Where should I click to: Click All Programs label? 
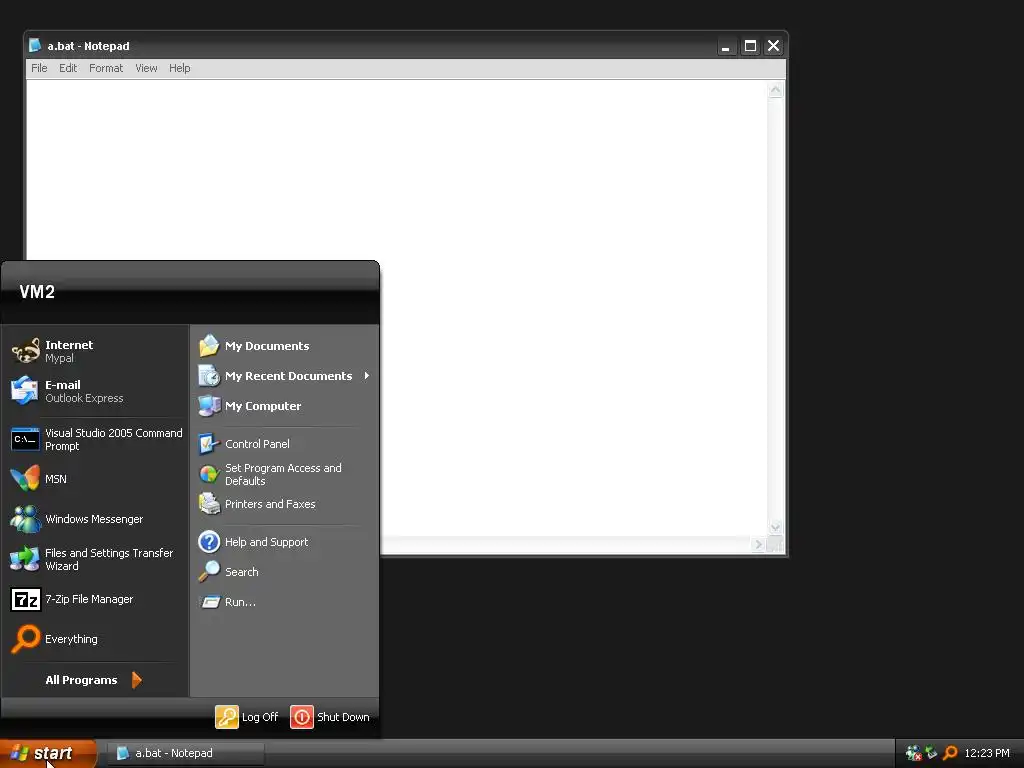pyautogui.click(x=81, y=680)
